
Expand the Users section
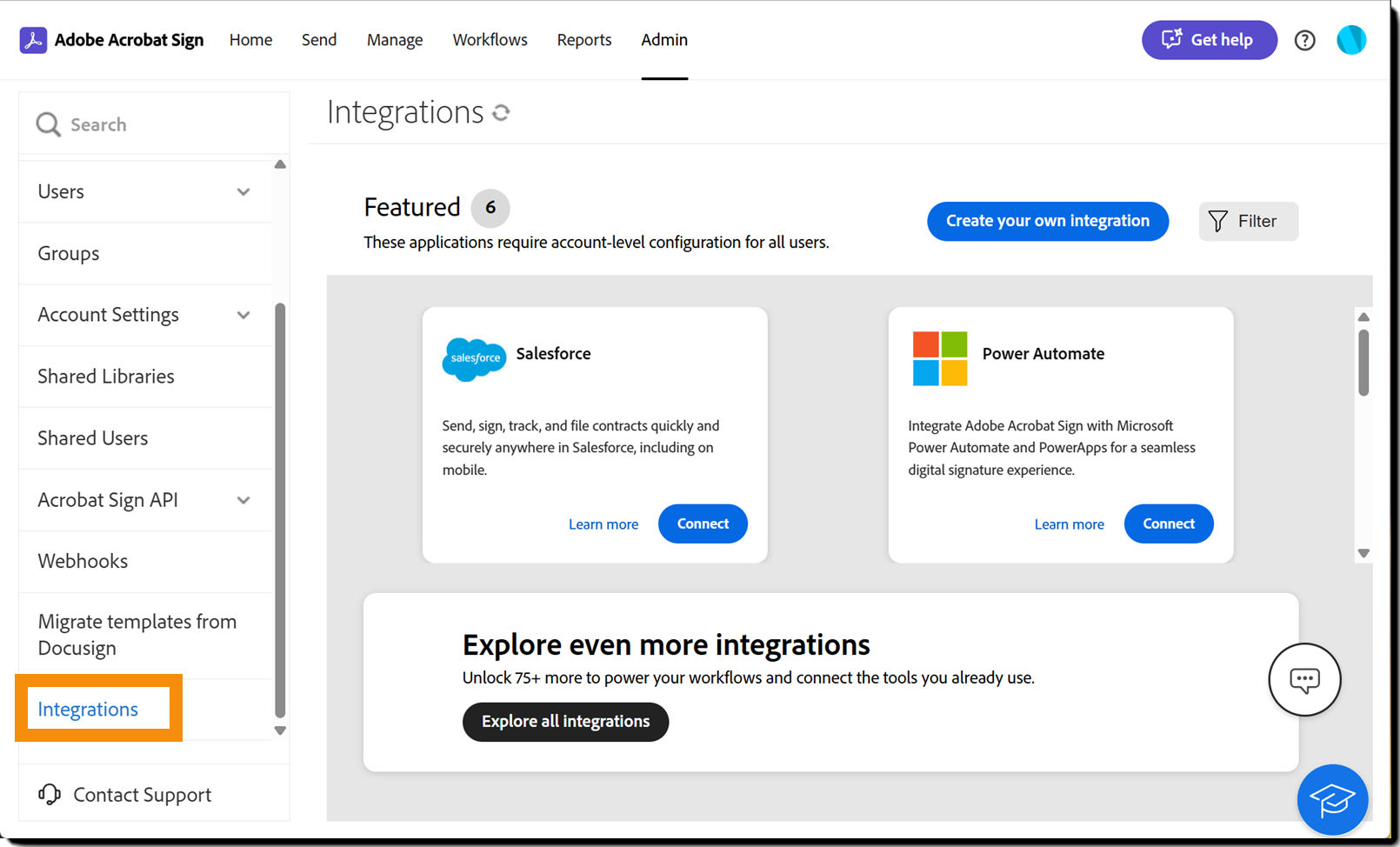[x=243, y=191]
